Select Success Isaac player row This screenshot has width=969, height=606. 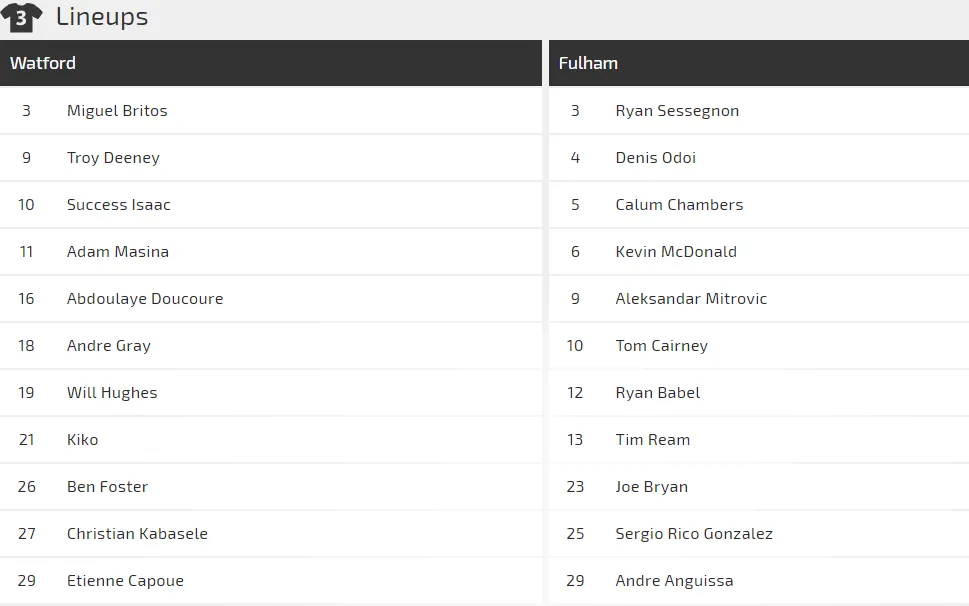[x=118, y=205]
